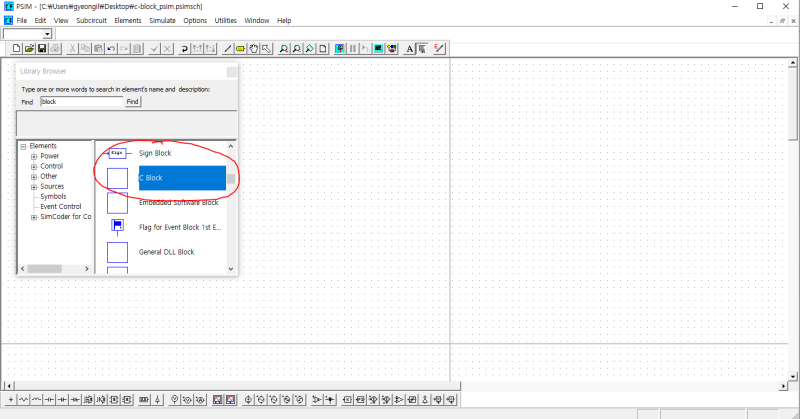The width and height of the screenshot is (800, 419).
Task: Expand the Control tree node
Action: coord(34,167)
